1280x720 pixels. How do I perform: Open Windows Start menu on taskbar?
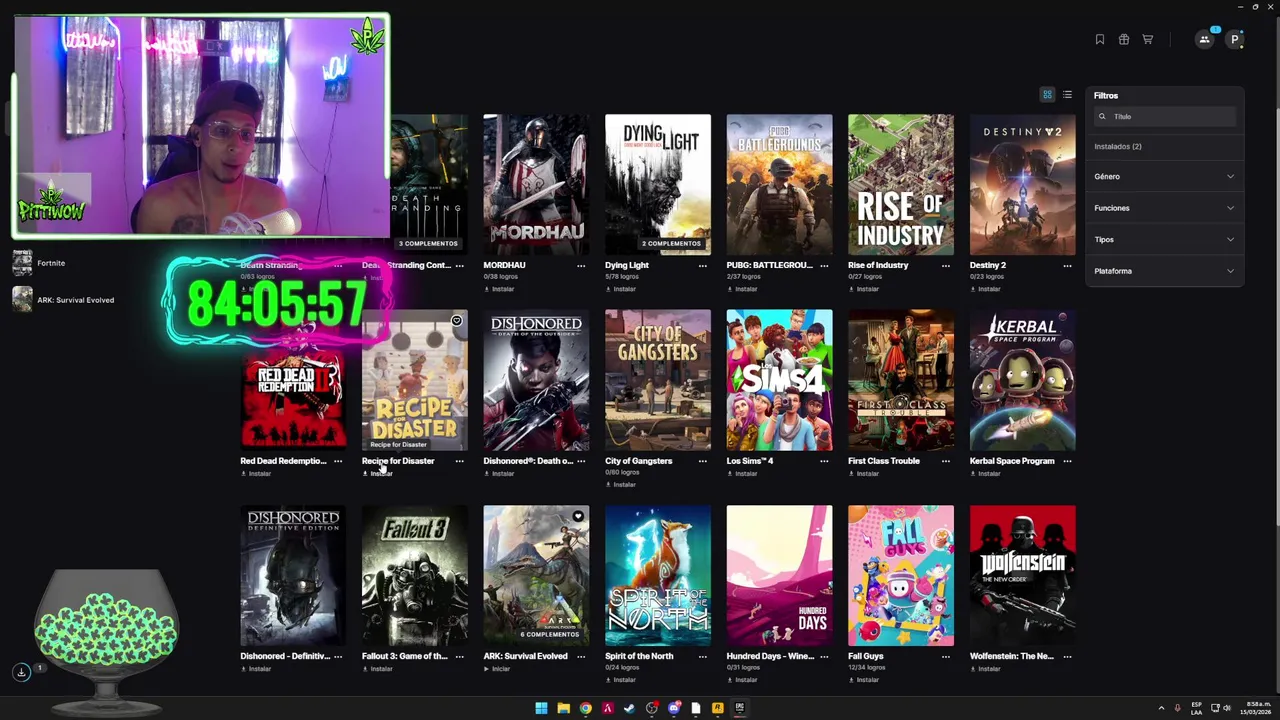point(541,708)
